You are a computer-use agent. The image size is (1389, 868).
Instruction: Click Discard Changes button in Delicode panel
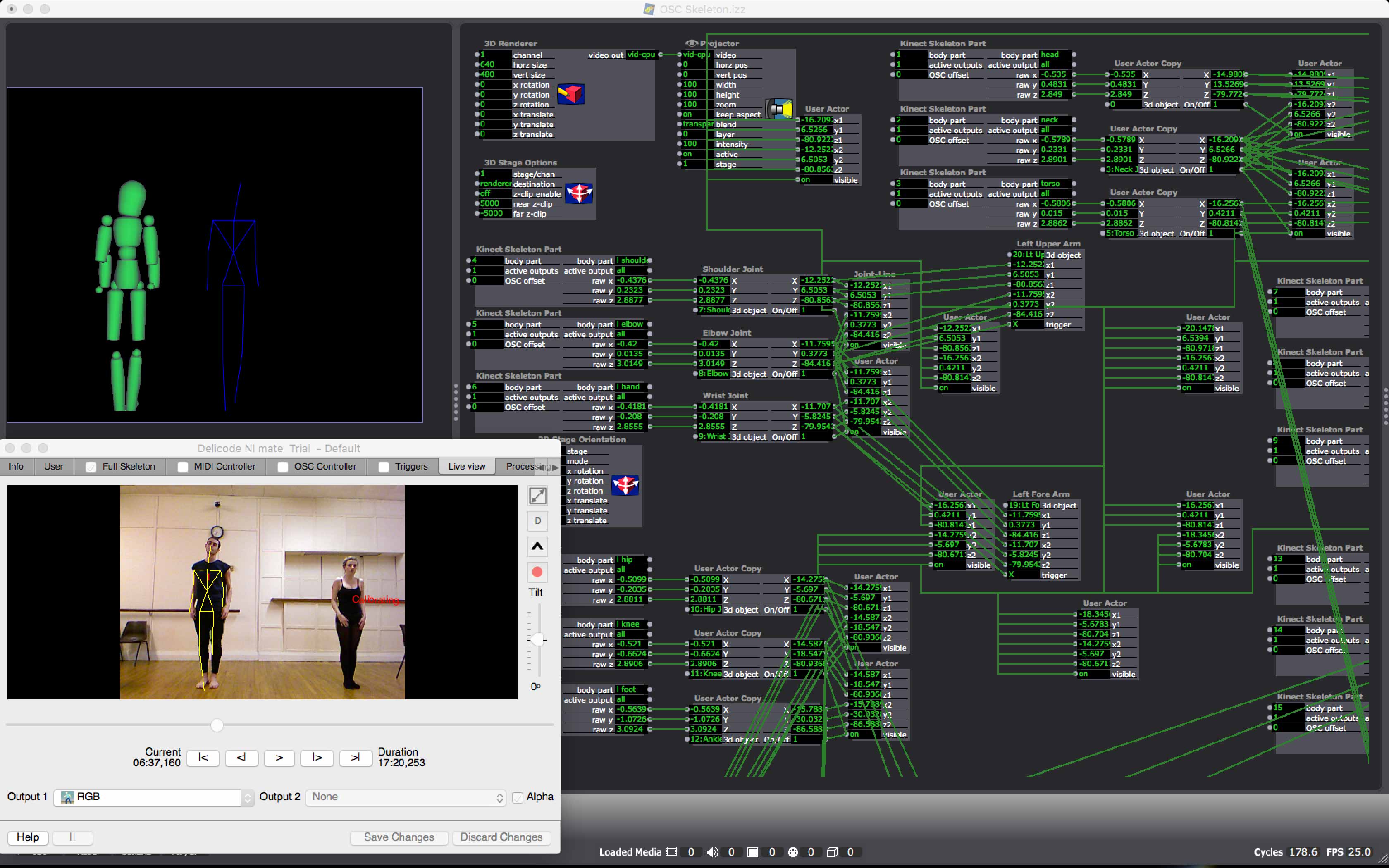click(501, 837)
